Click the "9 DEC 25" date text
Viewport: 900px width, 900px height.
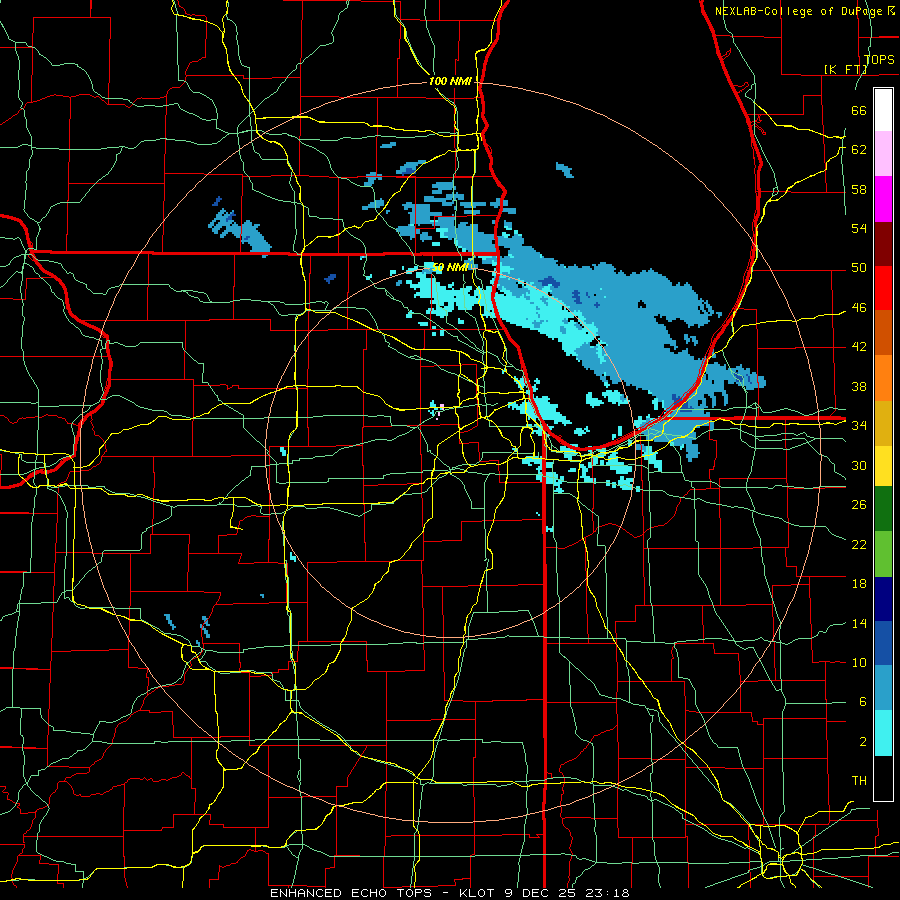tap(538, 893)
